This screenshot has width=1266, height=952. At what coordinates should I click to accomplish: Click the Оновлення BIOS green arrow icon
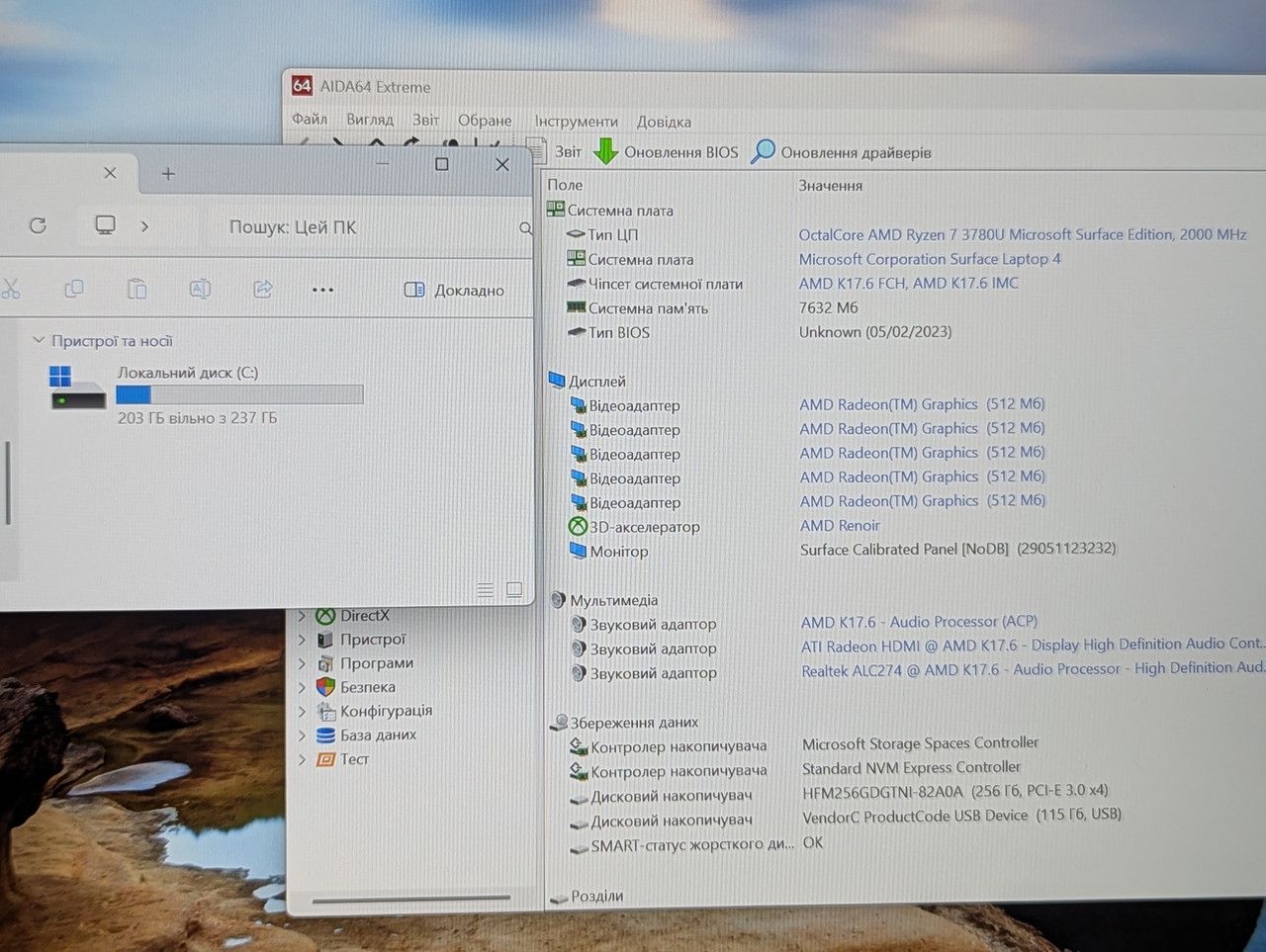click(x=605, y=151)
